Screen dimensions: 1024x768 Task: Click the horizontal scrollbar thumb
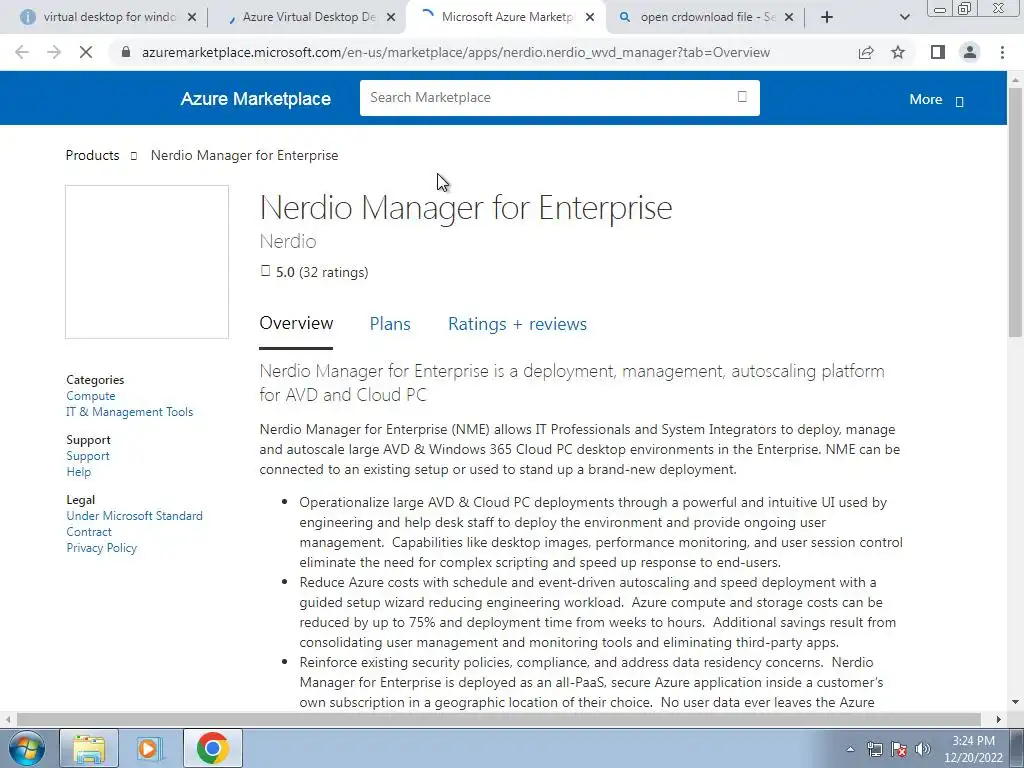point(499,719)
